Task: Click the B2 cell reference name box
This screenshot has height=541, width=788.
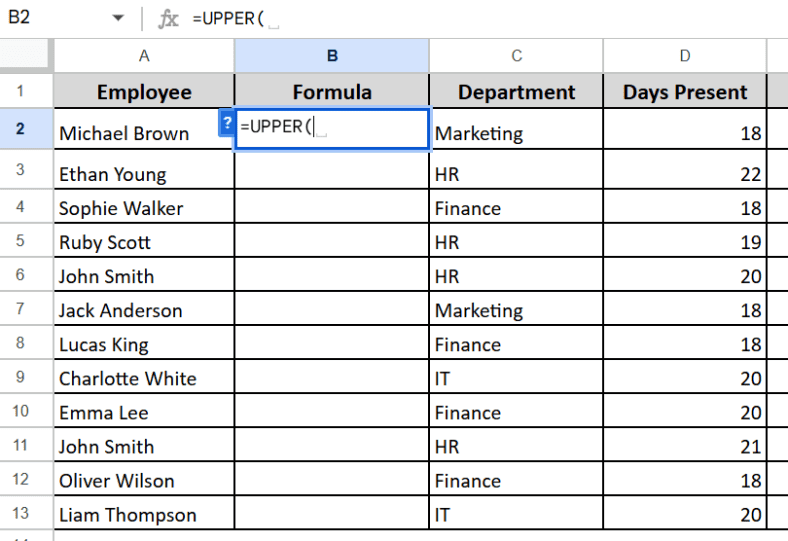Action: (x=50, y=18)
